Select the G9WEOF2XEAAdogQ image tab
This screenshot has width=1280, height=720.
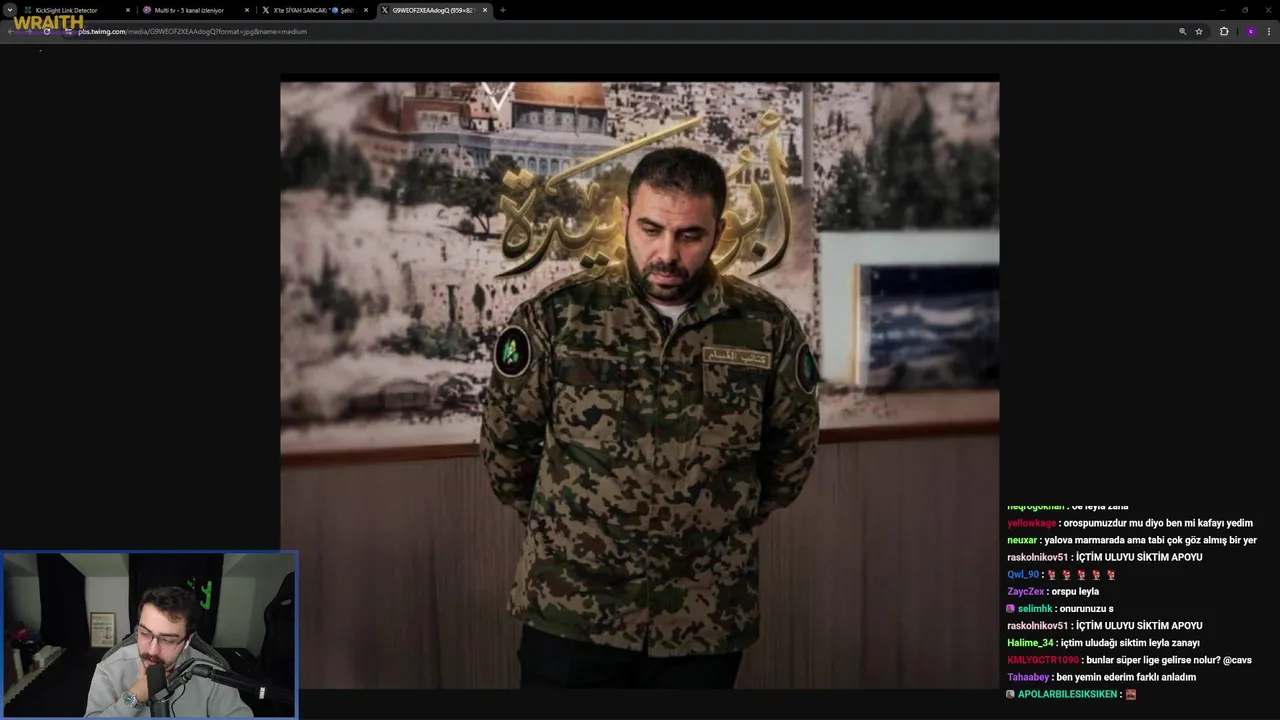tap(433, 10)
